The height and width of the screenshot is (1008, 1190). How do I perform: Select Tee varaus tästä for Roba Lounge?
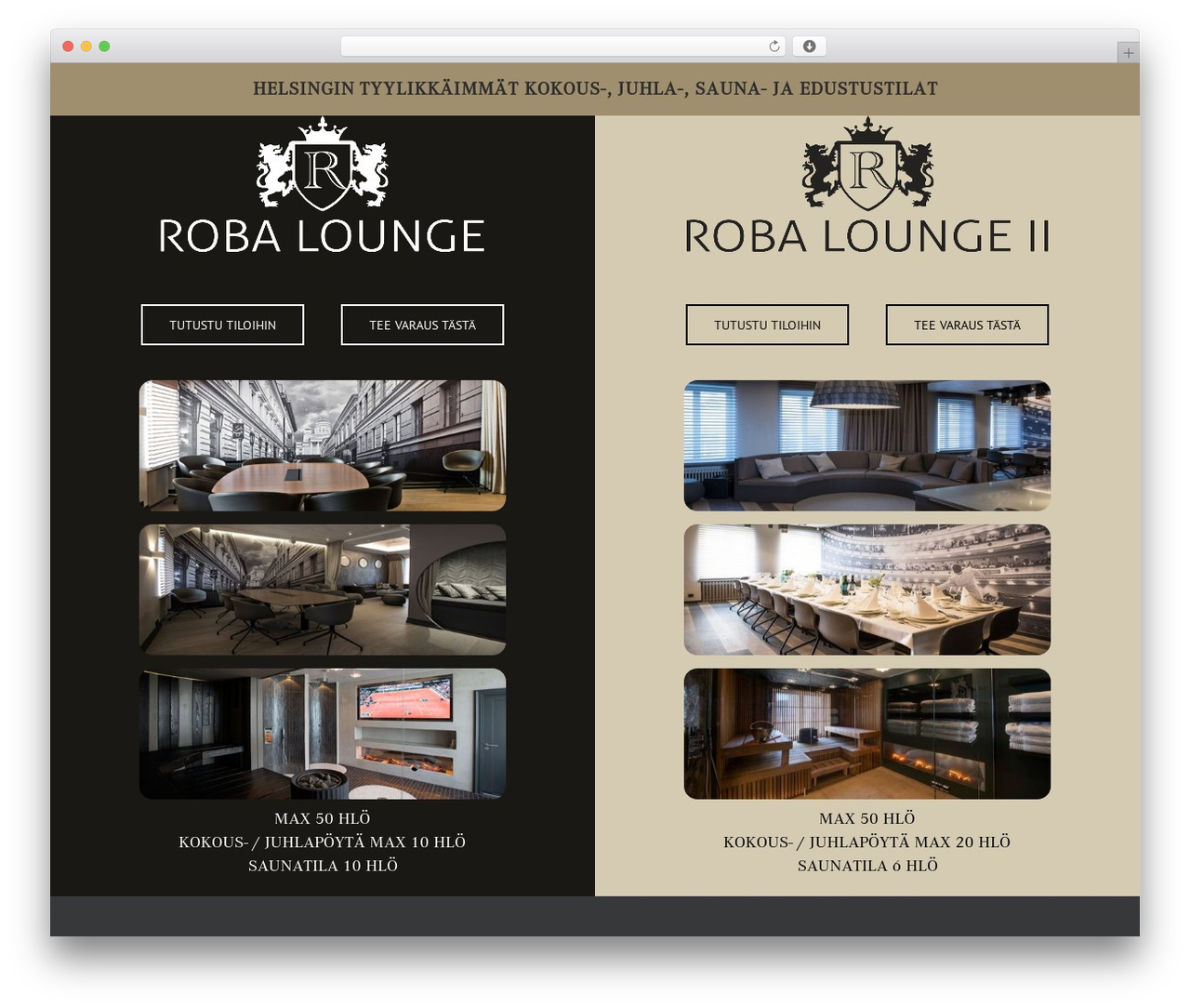pos(422,325)
